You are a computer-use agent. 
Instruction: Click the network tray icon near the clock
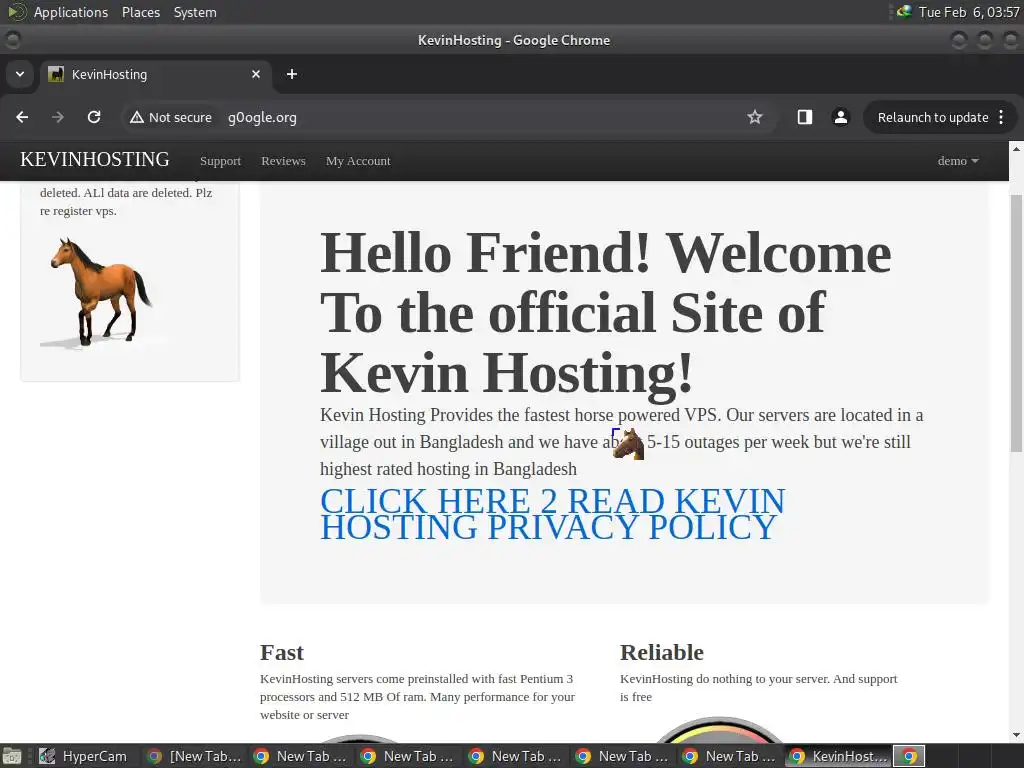[904, 11]
